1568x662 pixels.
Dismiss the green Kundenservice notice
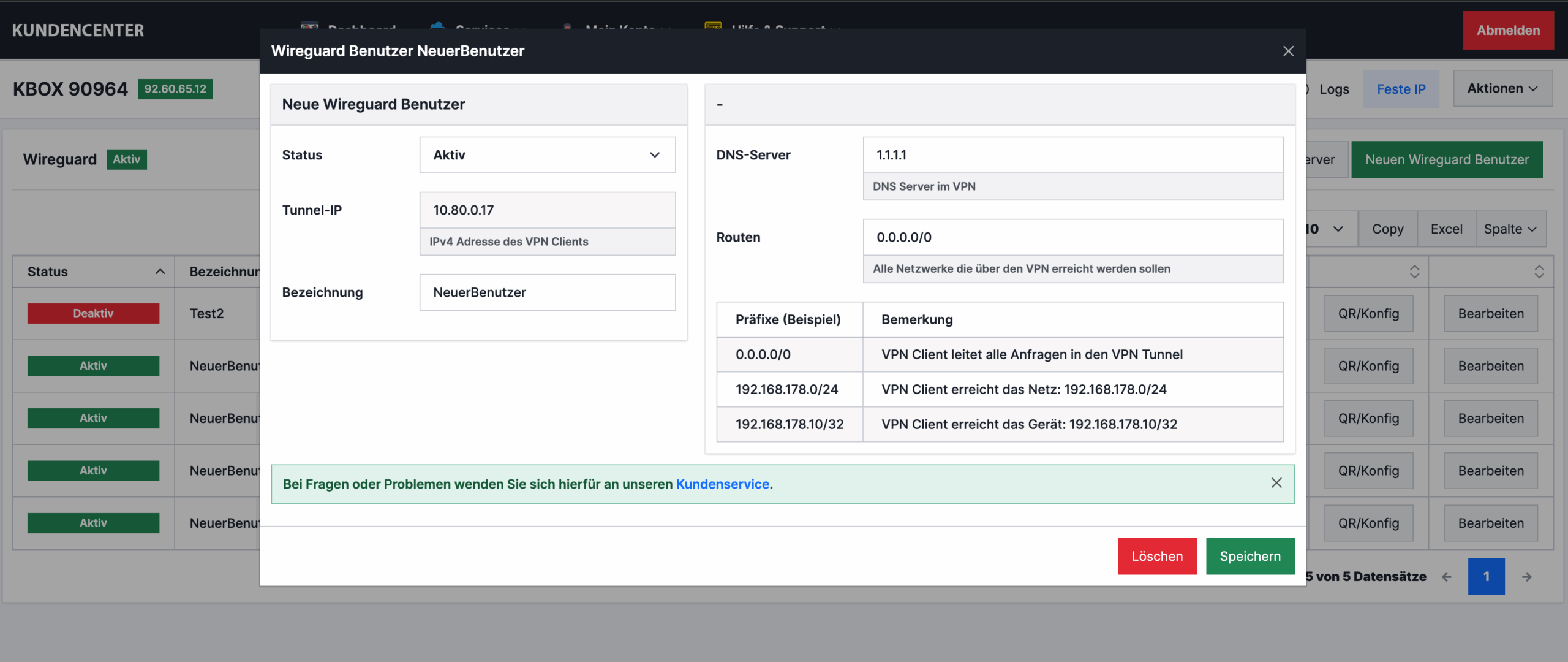pos(1276,483)
